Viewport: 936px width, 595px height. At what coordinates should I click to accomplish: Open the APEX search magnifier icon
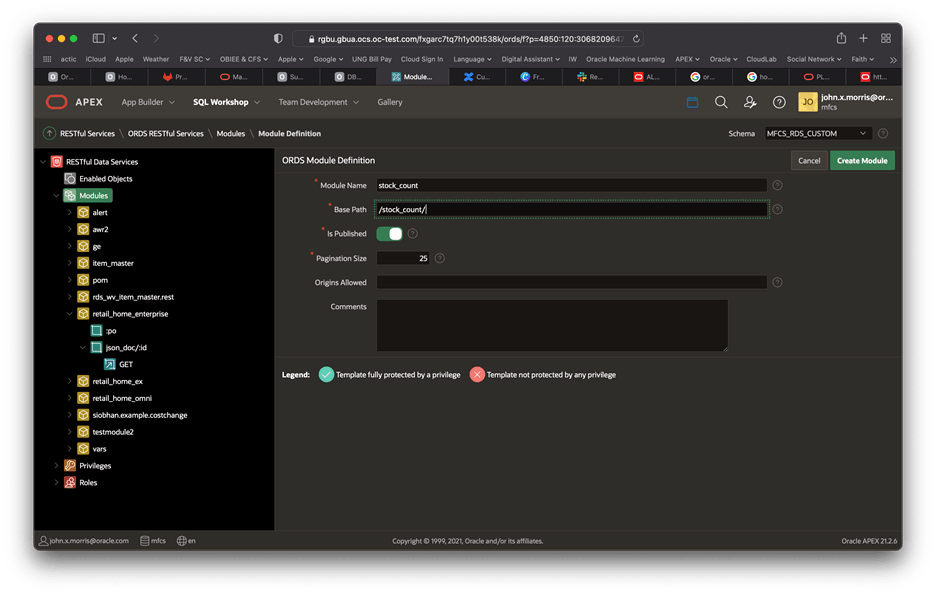point(721,103)
